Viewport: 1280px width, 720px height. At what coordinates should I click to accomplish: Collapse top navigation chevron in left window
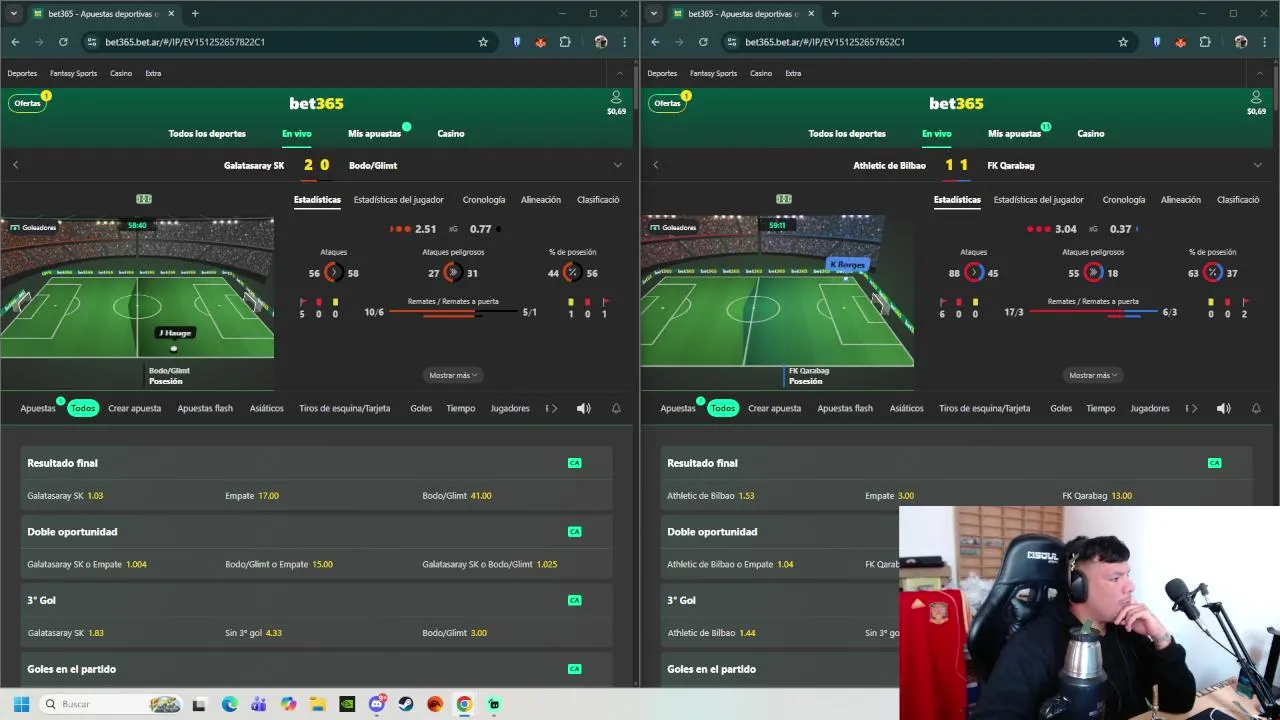pyautogui.click(x=620, y=73)
